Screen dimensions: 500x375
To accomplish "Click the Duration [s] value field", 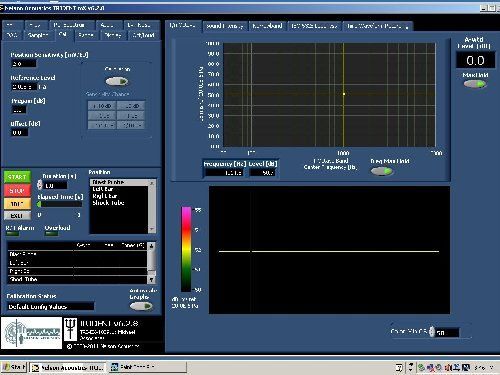I will (55, 185).
